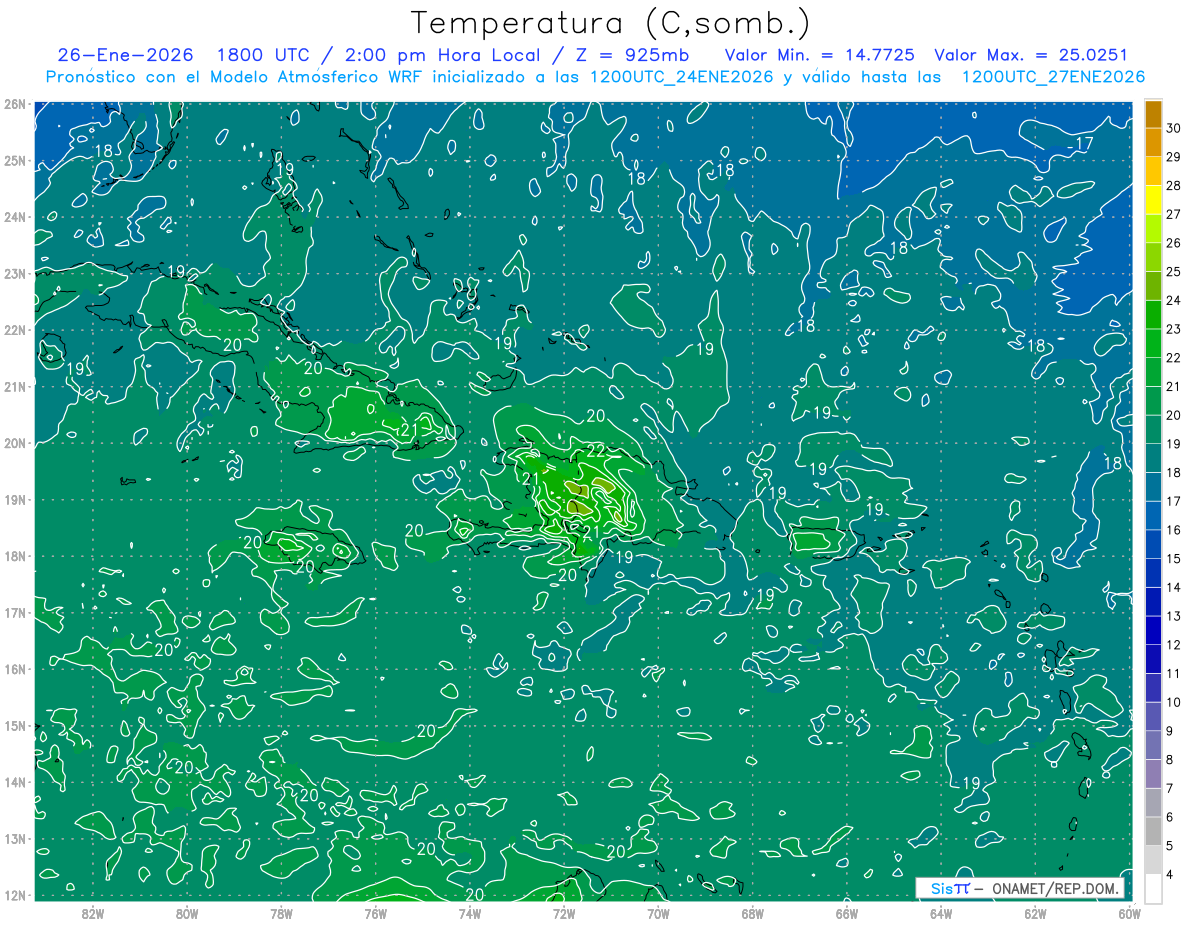Click the "16N" latitude label
Image resolution: width=1200 pixels, height=927 pixels.
[14, 669]
